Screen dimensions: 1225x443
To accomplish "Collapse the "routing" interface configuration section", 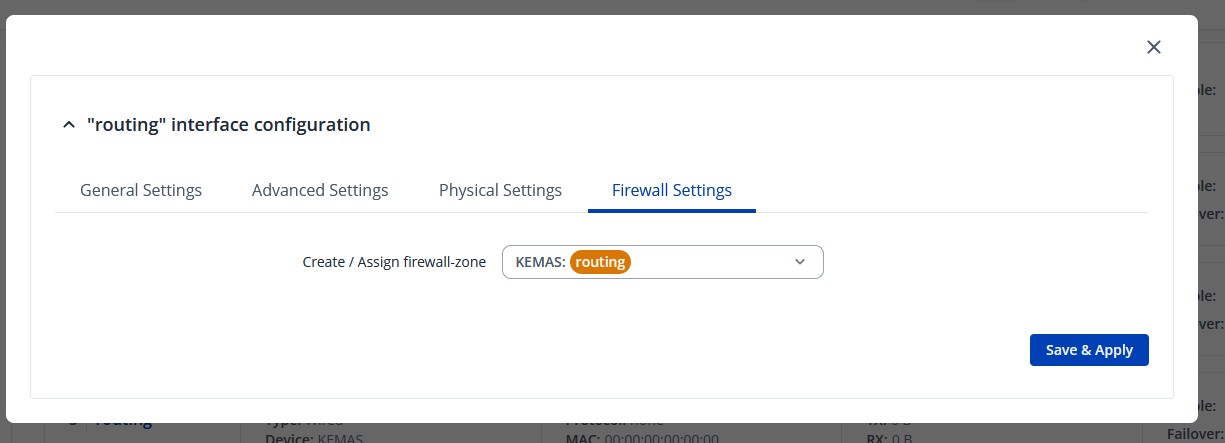I will tap(68, 125).
